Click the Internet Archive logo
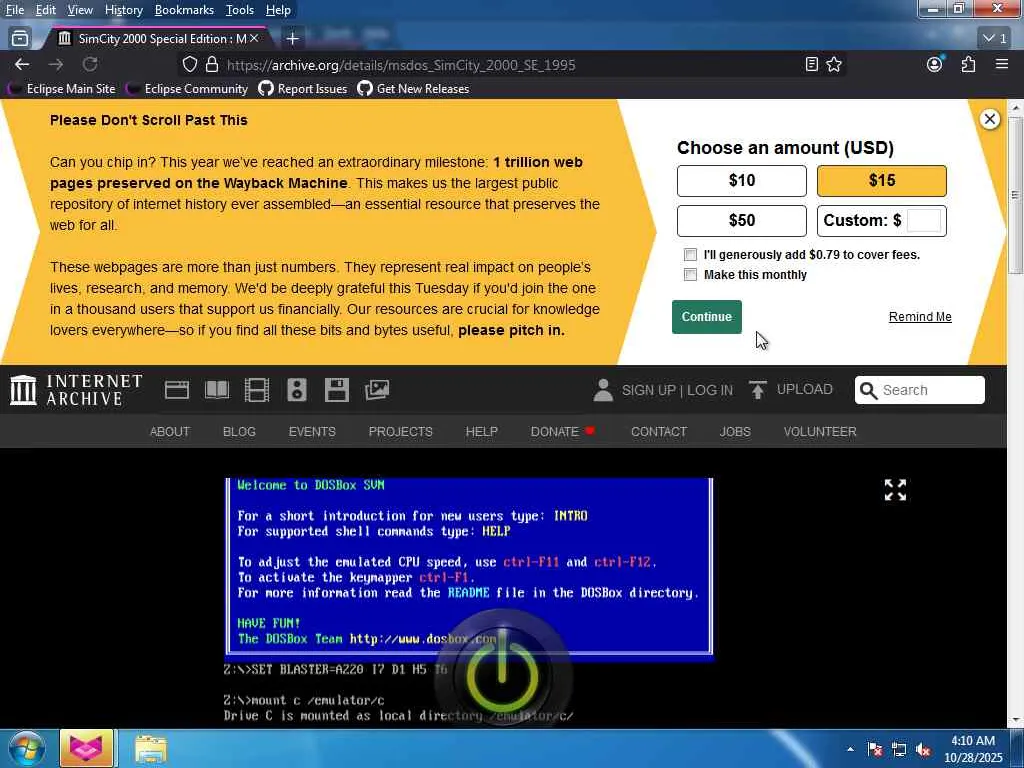The image size is (1024, 768). coord(76,390)
